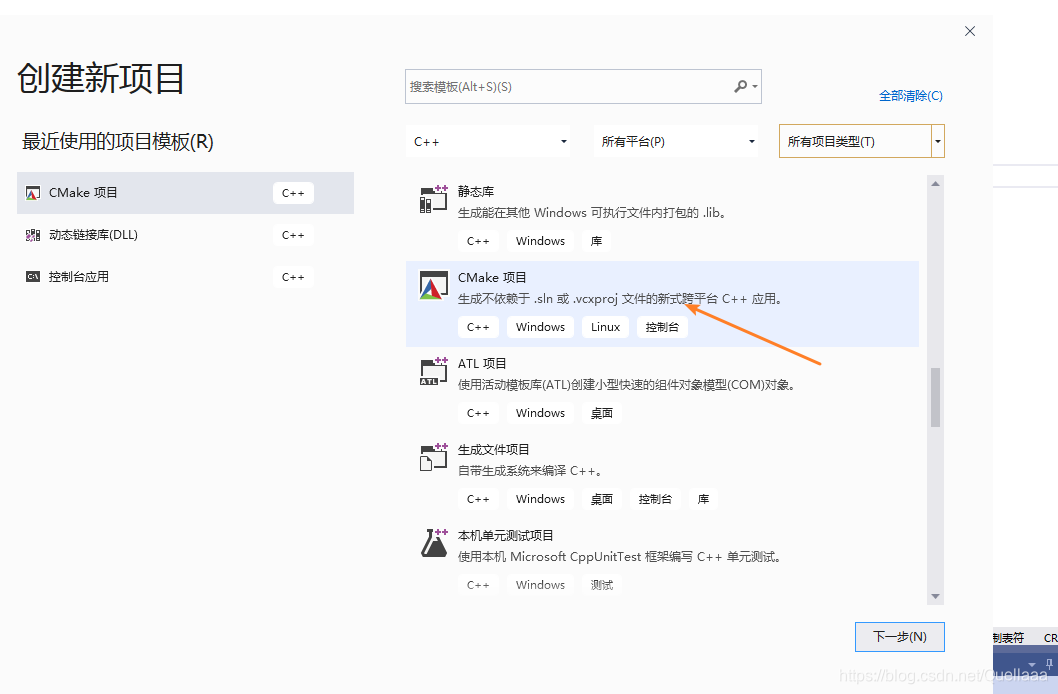Click the CMake icon in recent templates

click(x=32, y=193)
